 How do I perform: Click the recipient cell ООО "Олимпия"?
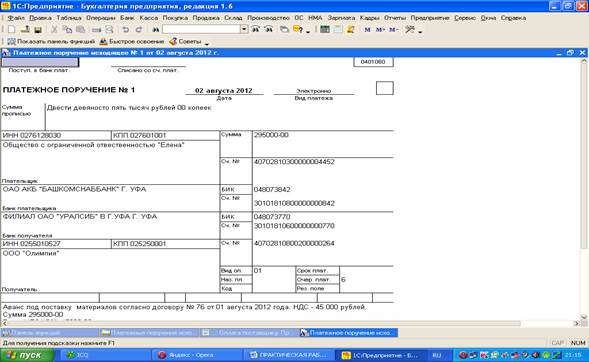pyautogui.click(x=110, y=270)
